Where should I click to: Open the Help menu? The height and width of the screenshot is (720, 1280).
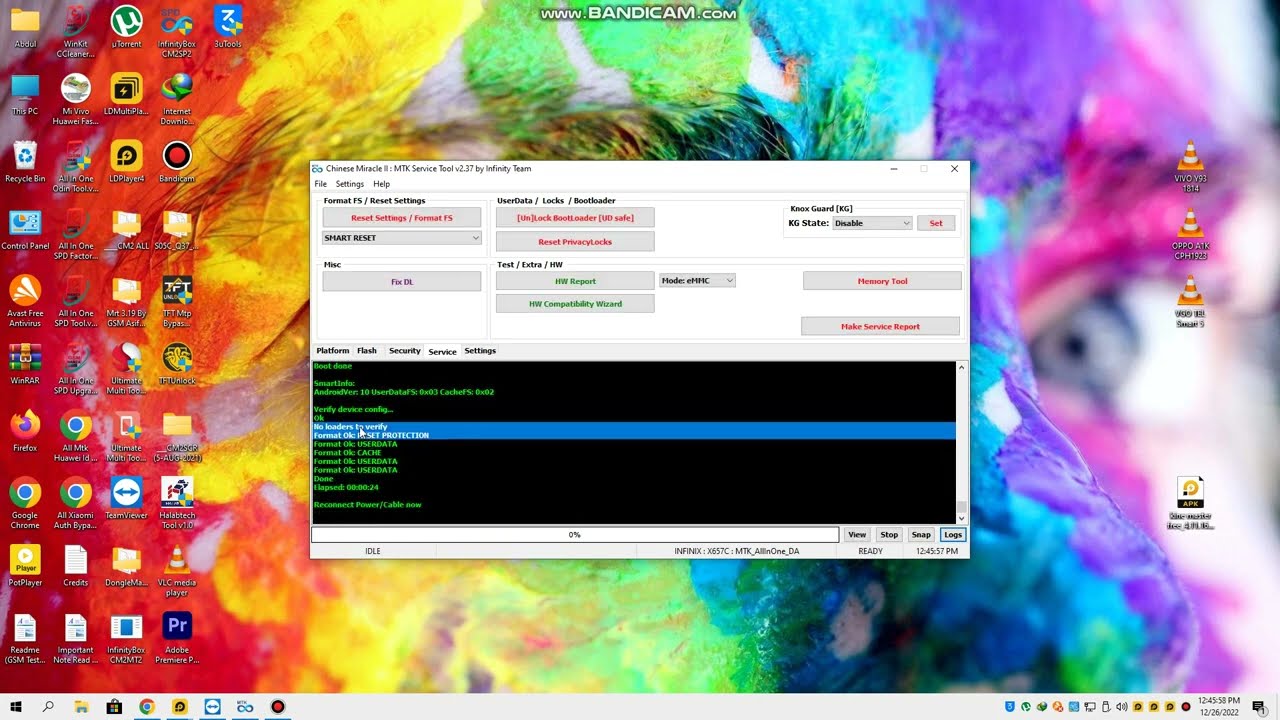tap(381, 184)
